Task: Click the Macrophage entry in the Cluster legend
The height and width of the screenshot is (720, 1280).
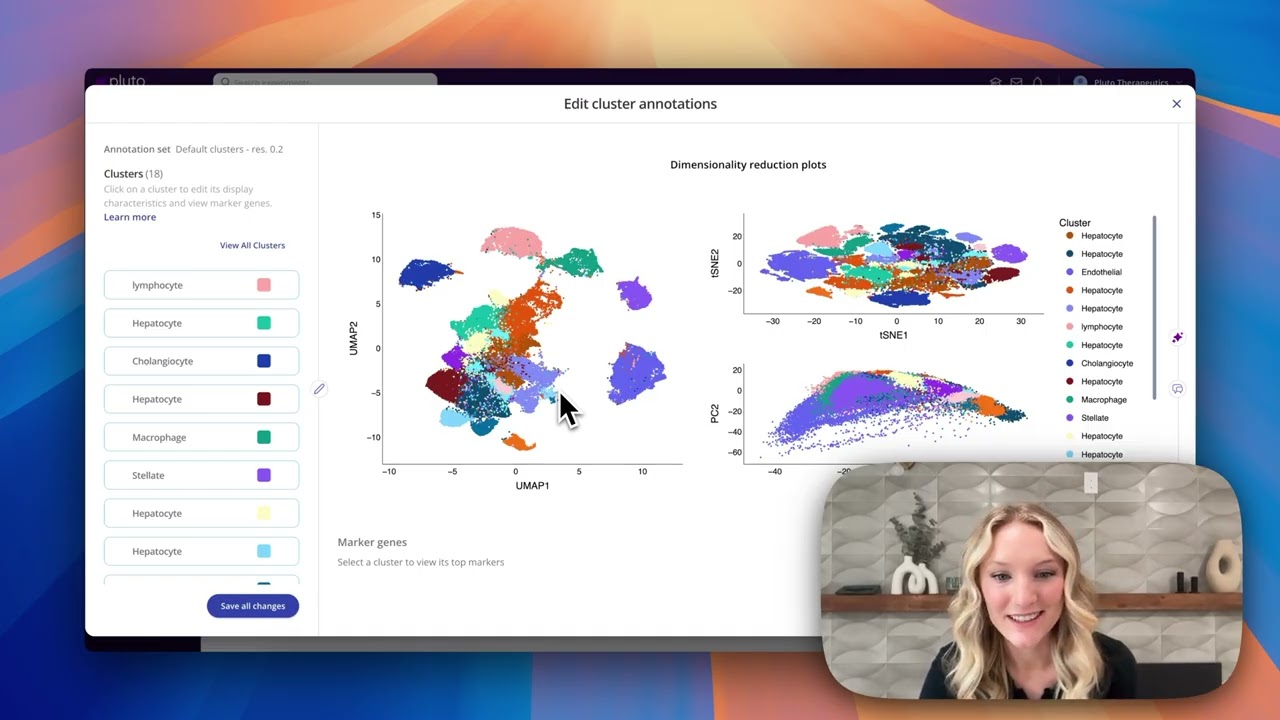Action: [1096, 400]
